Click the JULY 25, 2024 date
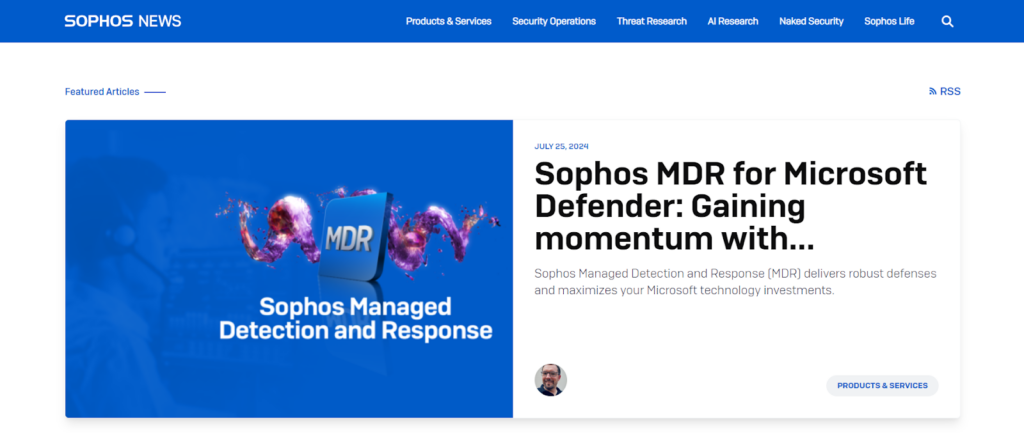 [561, 146]
